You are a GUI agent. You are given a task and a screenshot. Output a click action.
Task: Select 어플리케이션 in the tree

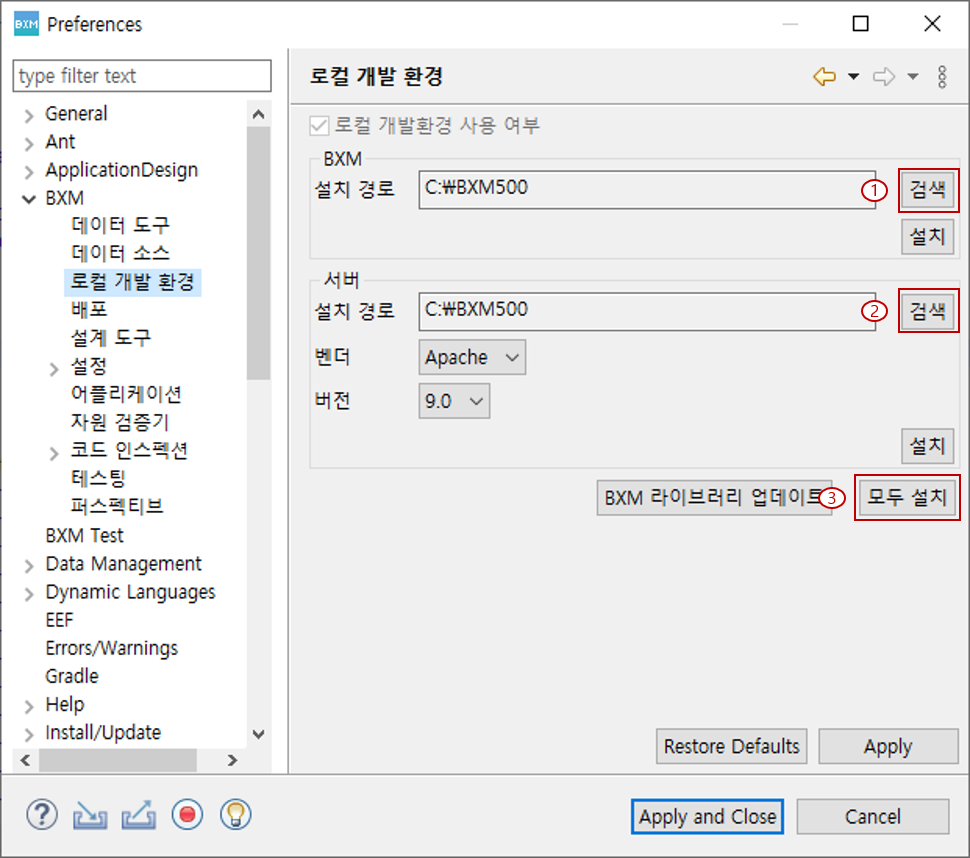tap(126, 394)
